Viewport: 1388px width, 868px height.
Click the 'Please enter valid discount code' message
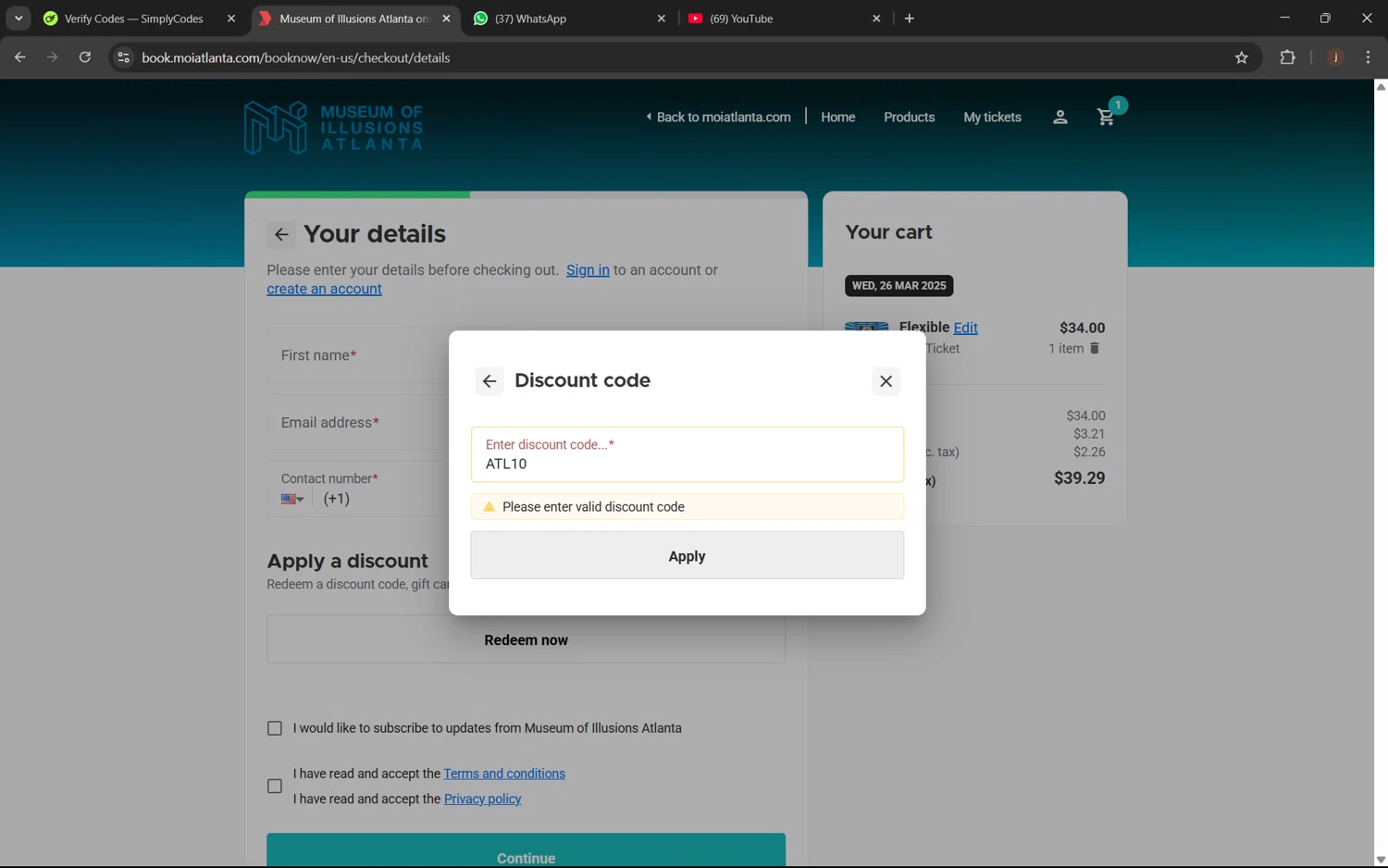688,507
